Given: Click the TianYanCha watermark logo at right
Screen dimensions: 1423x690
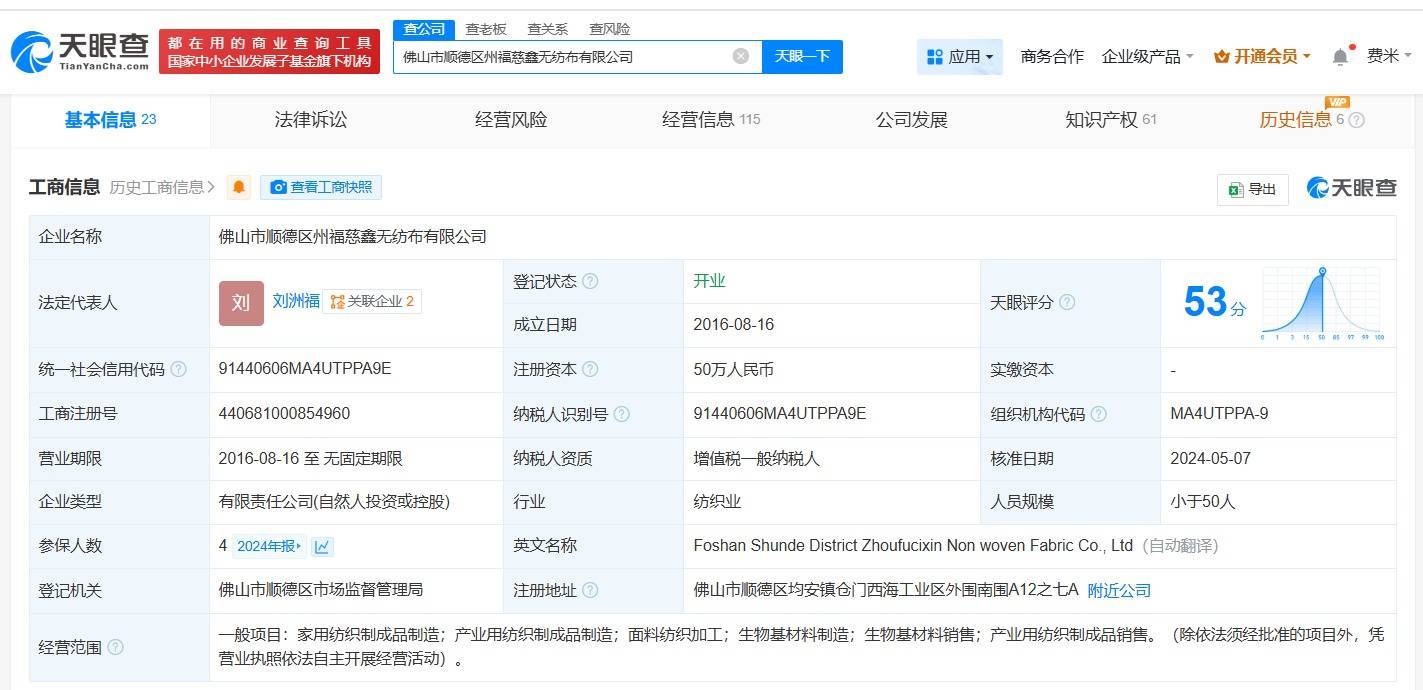Looking at the screenshot, I should point(1351,188).
